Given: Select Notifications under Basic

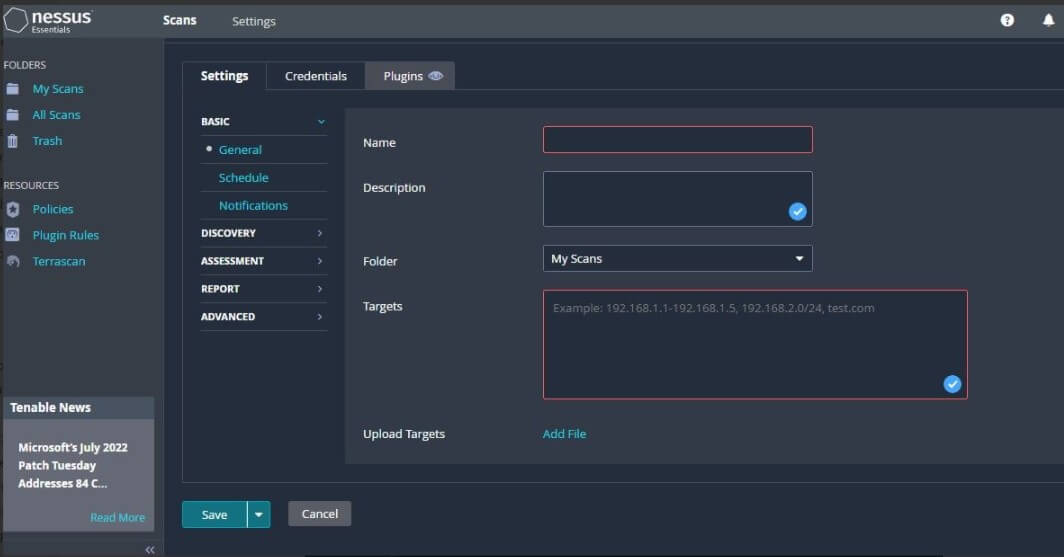Looking at the screenshot, I should [x=253, y=206].
